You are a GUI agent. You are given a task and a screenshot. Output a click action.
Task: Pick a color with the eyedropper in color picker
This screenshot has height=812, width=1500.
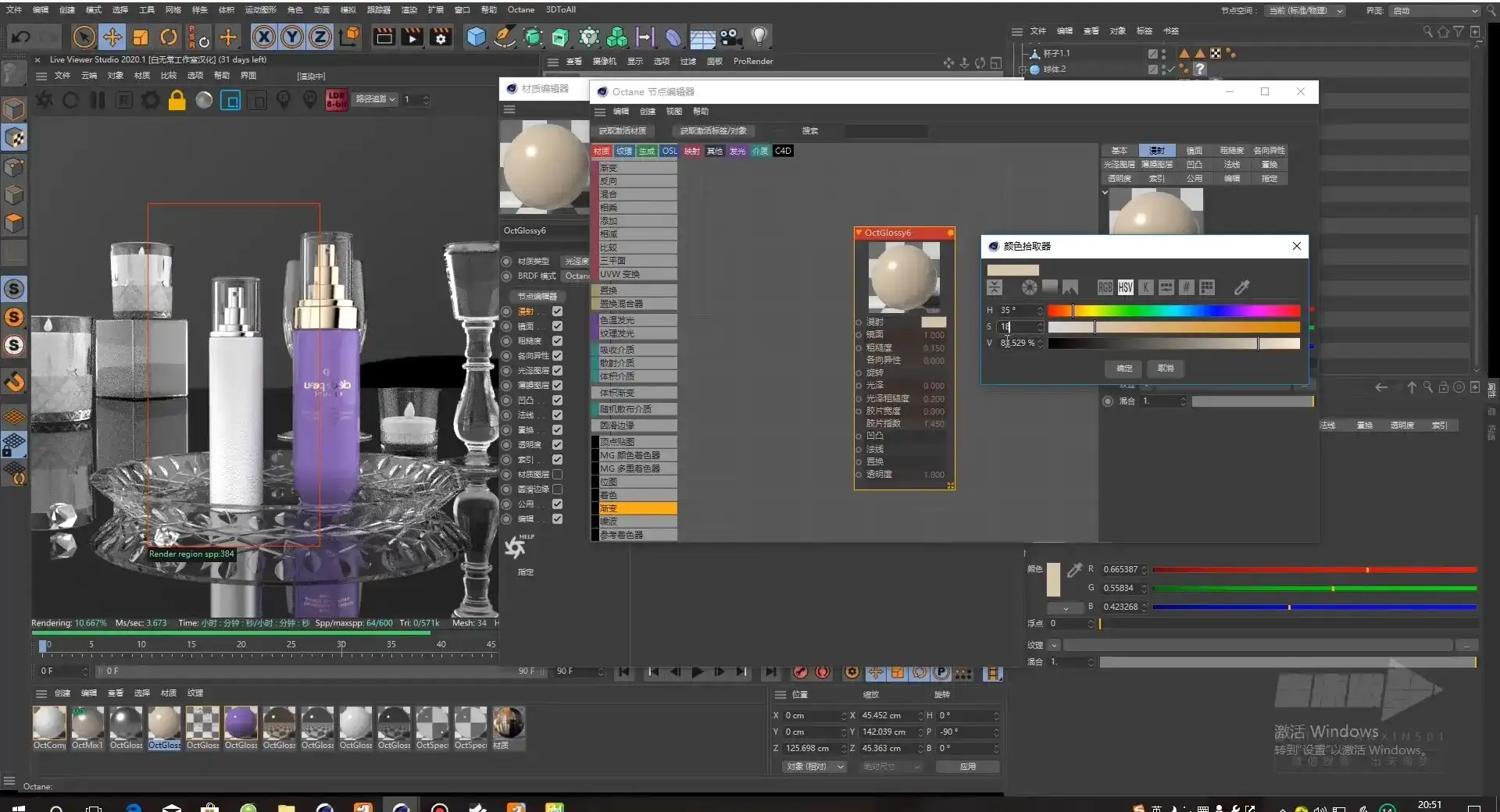pos(1242,287)
